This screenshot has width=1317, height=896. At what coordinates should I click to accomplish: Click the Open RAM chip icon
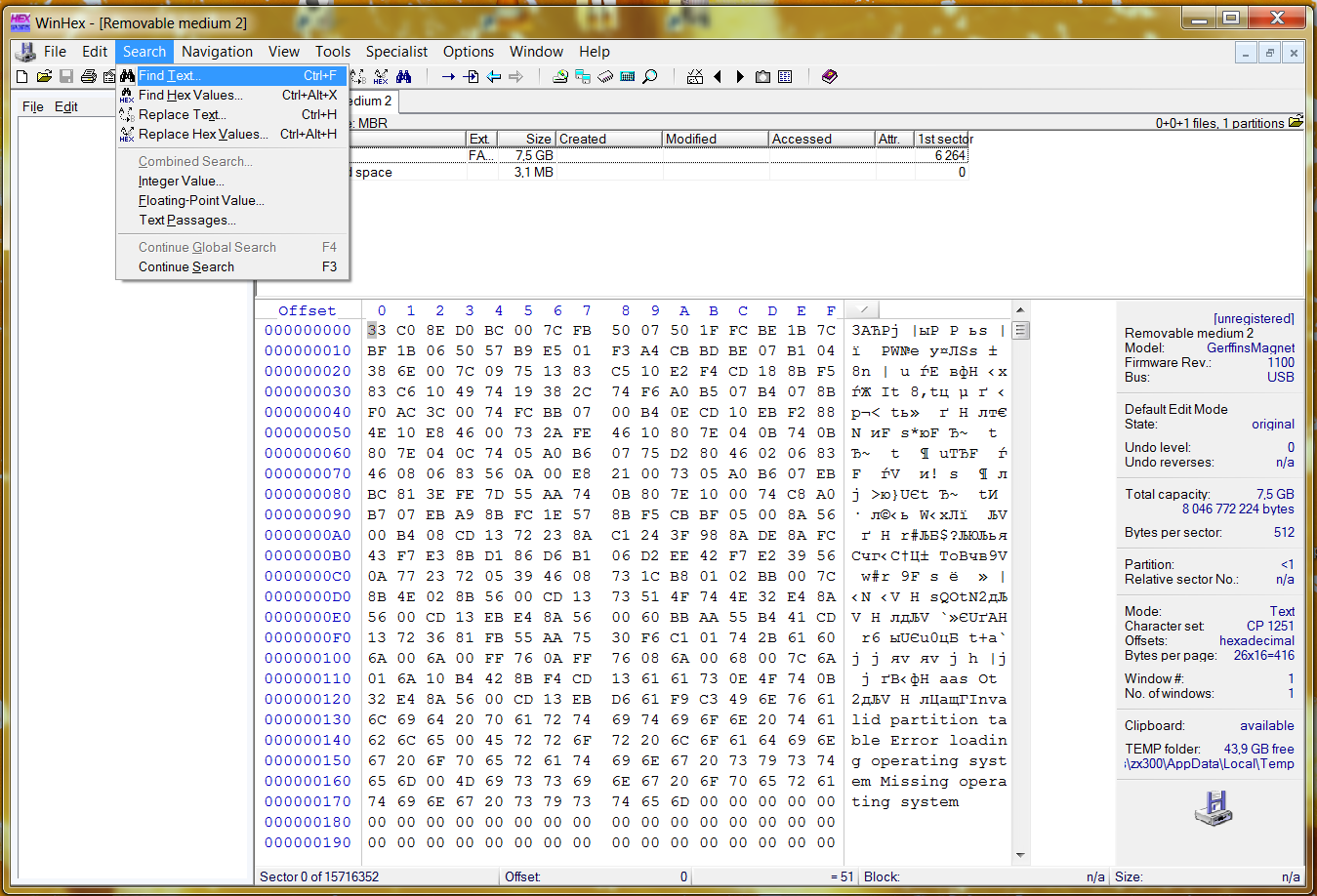click(605, 76)
